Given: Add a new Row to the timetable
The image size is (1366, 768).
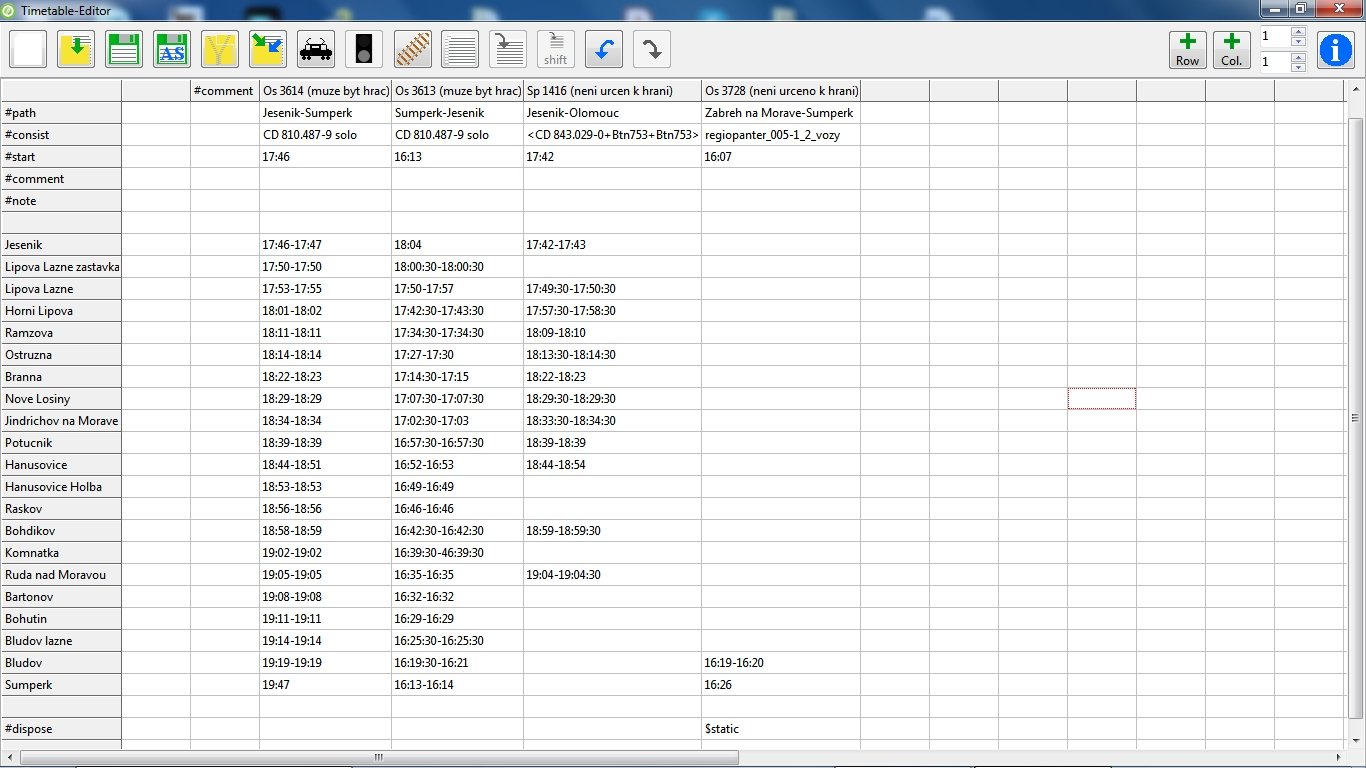Looking at the screenshot, I should point(1186,48).
